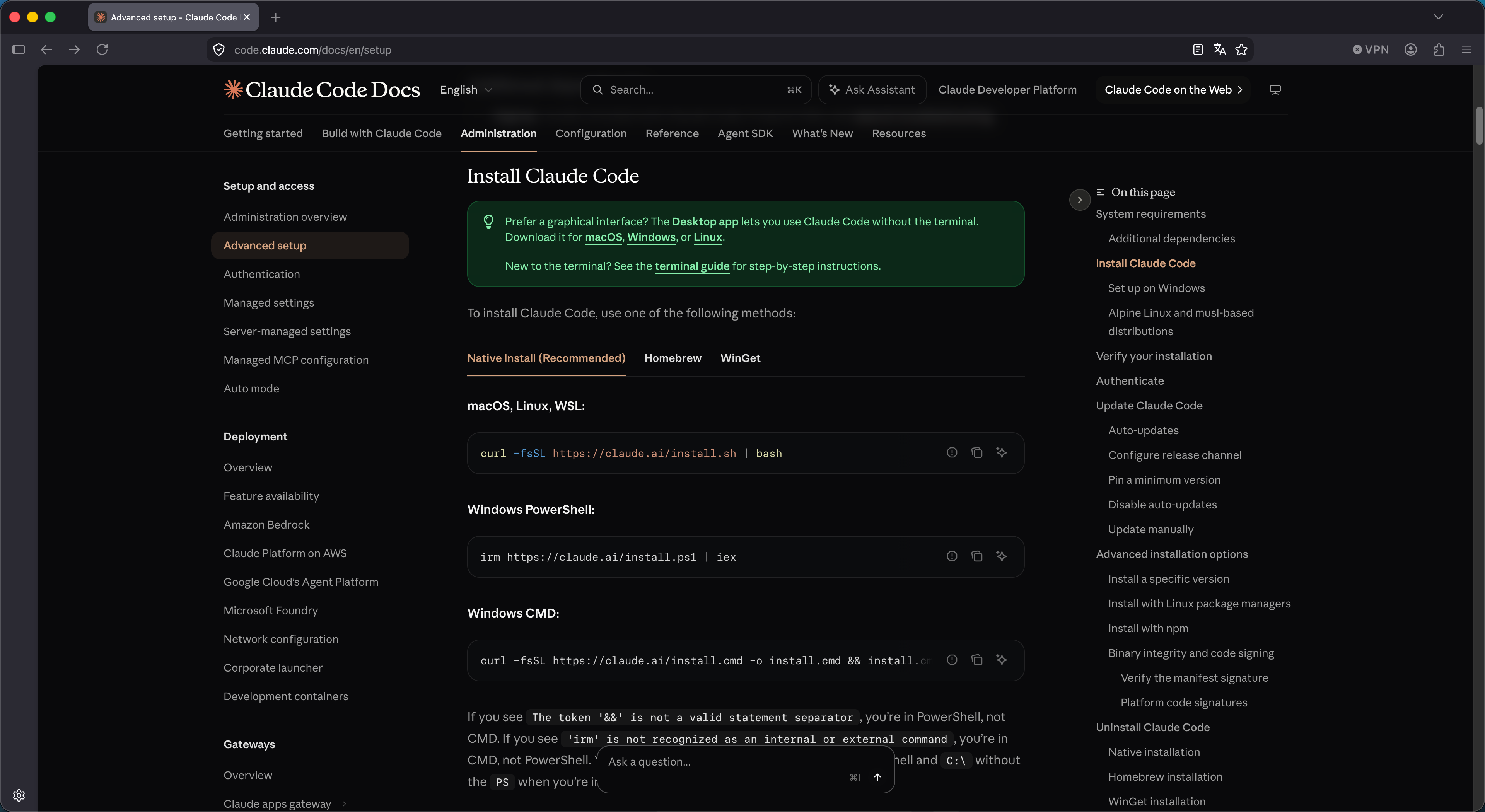Ask AI about the curl bash code block
The image size is (1485, 812).
[x=1001, y=452]
